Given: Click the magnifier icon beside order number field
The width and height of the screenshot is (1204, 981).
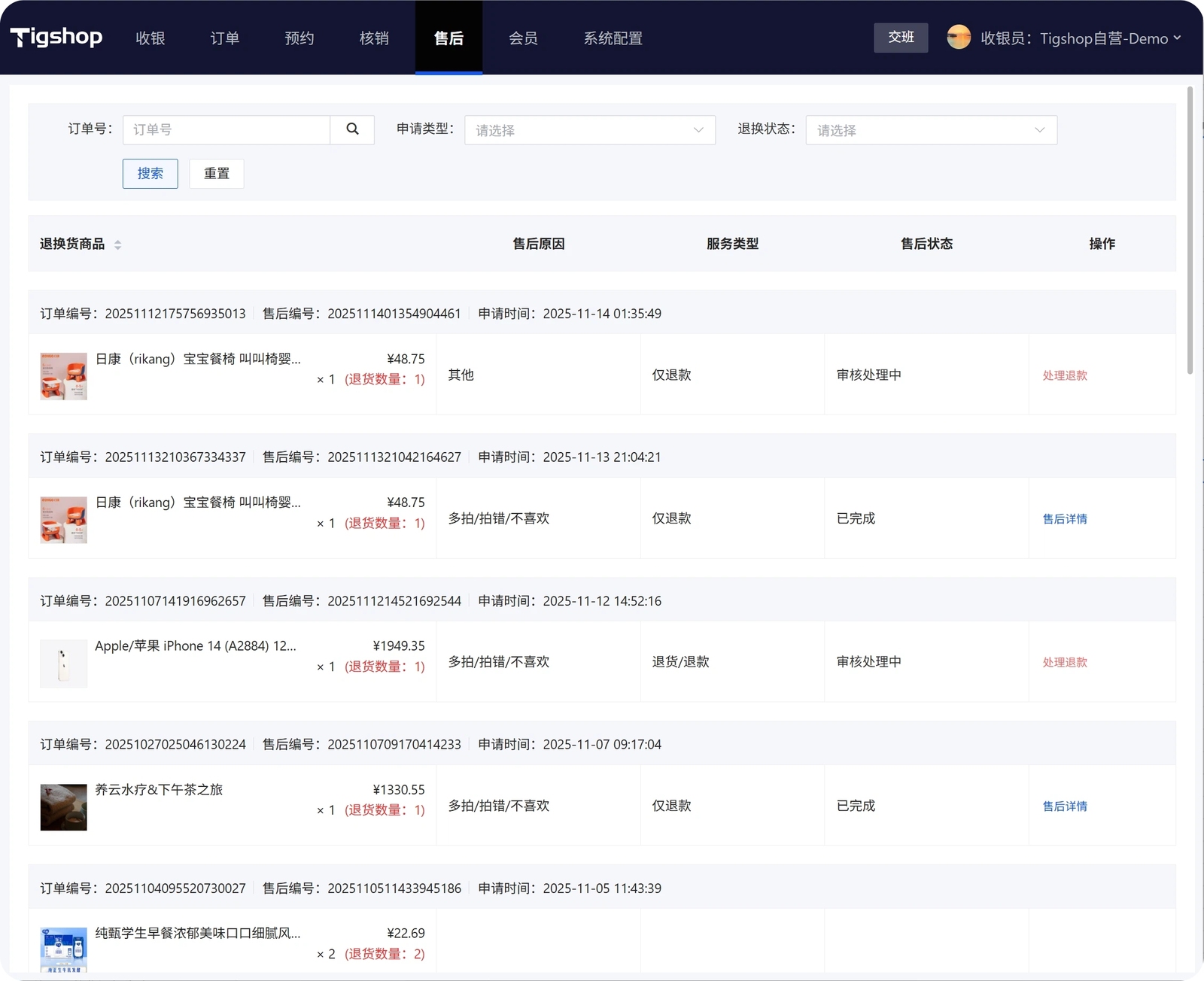Looking at the screenshot, I should [x=352, y=129].
